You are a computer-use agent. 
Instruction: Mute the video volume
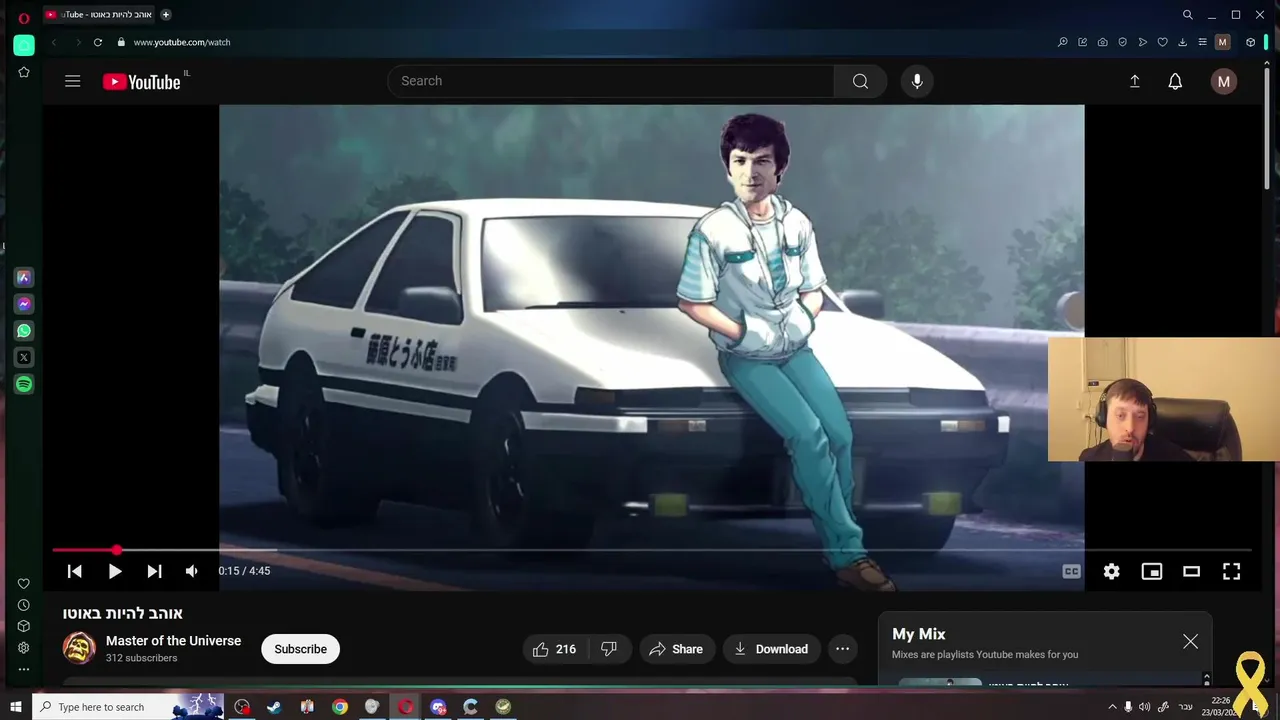[192, 571]
